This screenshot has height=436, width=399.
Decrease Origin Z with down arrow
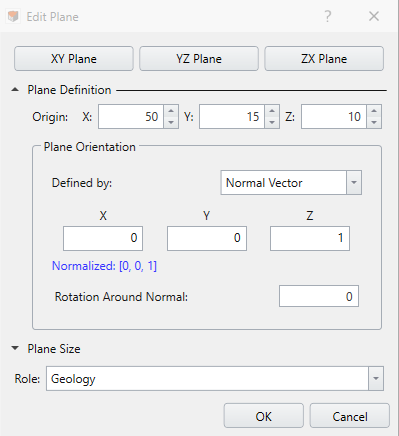(x=374, y=122)
